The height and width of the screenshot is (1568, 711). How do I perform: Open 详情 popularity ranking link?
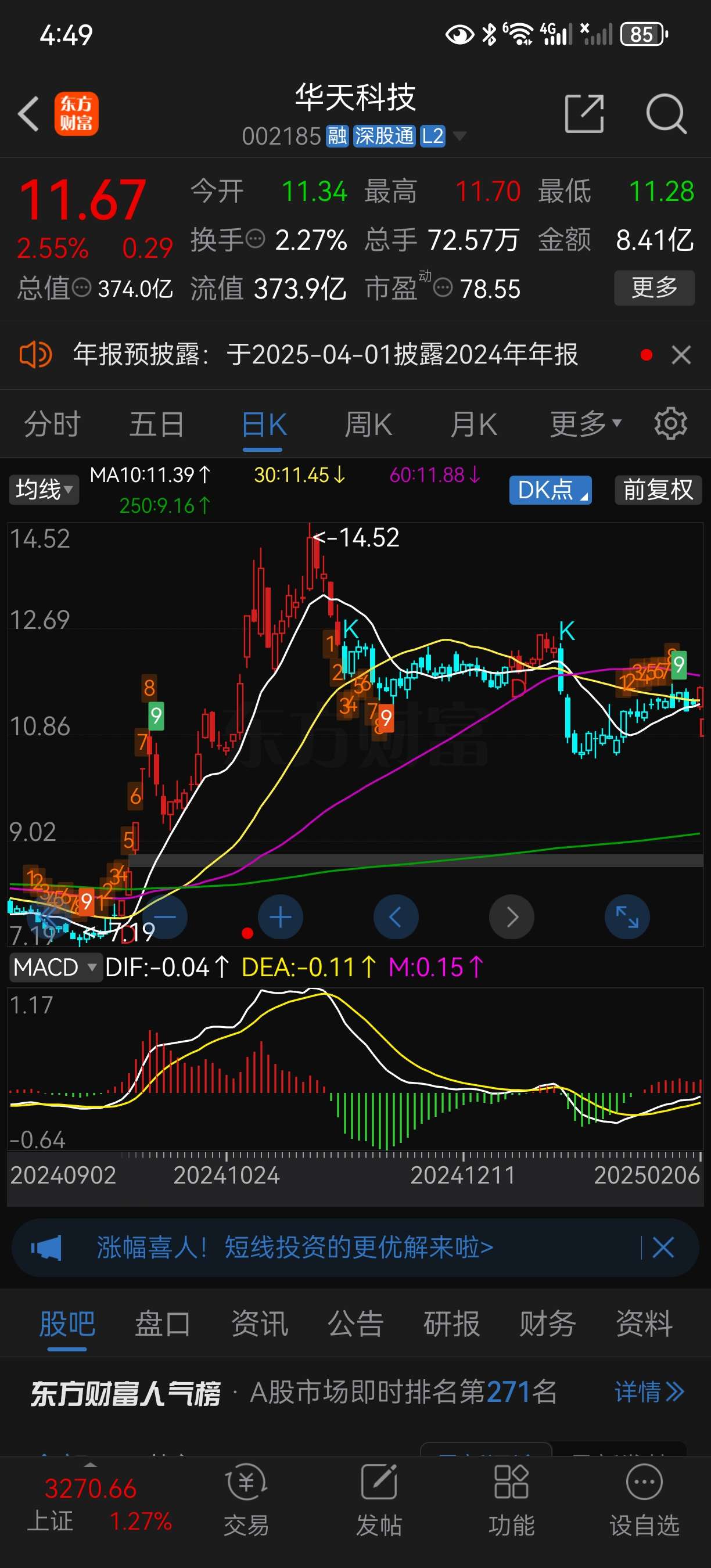[x=649, y=1391]
